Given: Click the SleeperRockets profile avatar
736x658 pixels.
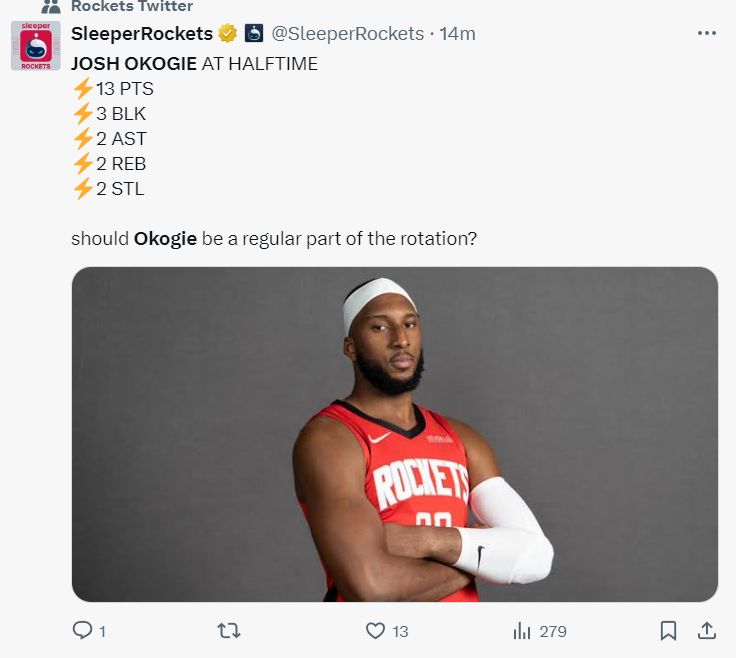Looking at the screenshot, I should pyautogui.click(x=35, y=46).
